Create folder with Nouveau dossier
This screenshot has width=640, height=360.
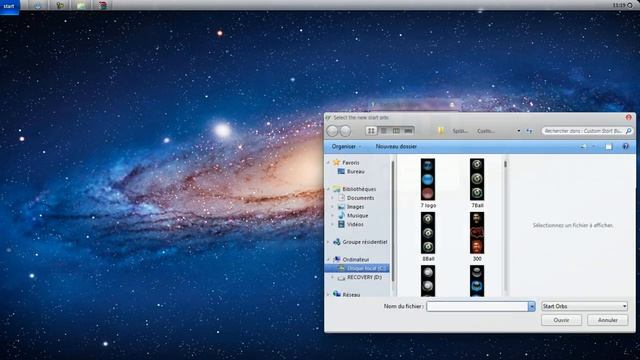pyautogui.click(x=396, y=147)
